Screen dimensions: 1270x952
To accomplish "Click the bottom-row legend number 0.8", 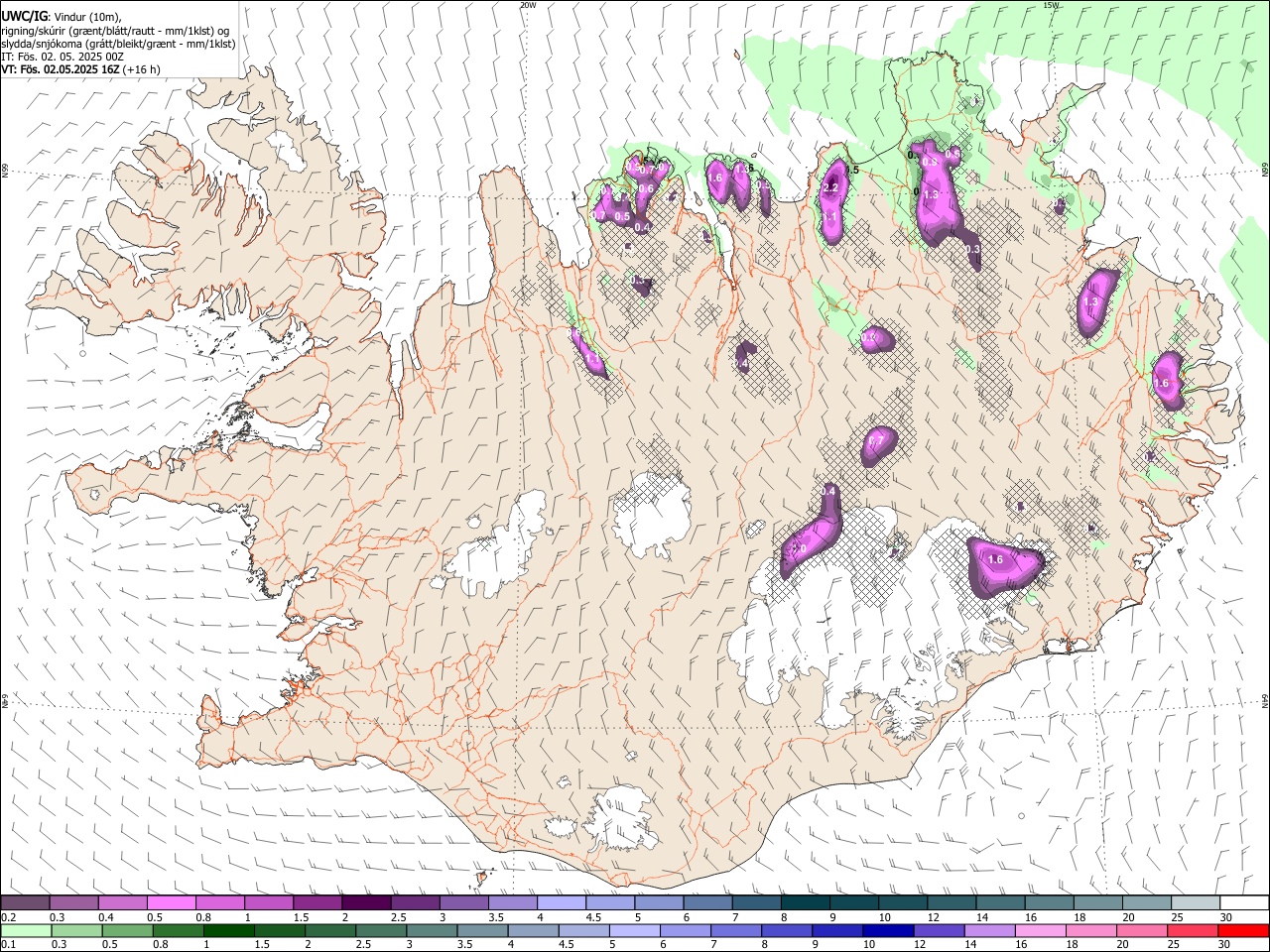I will click(160, 944).
